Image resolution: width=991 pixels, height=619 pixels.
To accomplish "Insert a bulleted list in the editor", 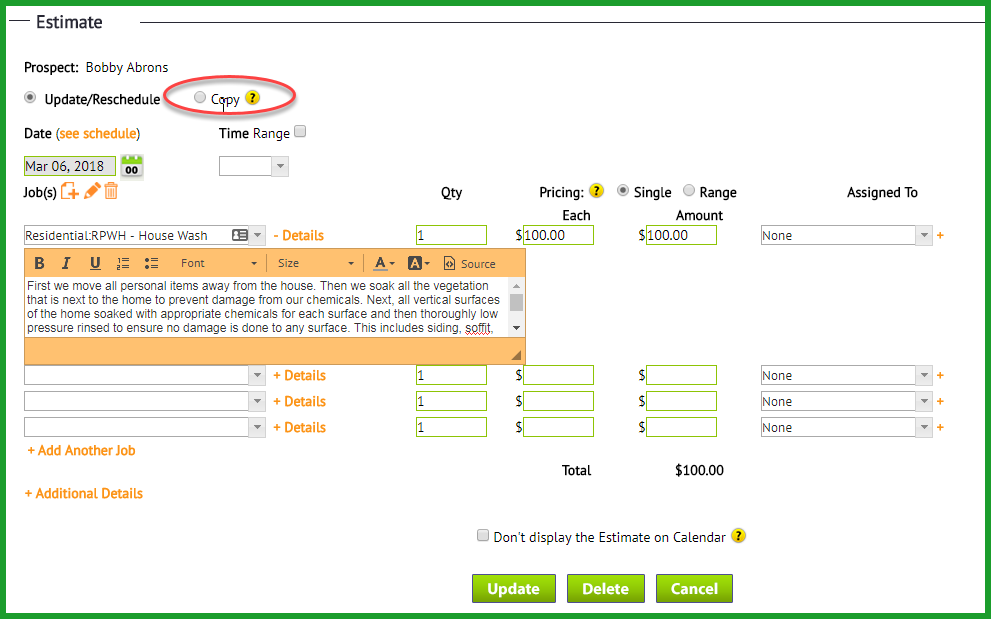I will tap(151, 264).
